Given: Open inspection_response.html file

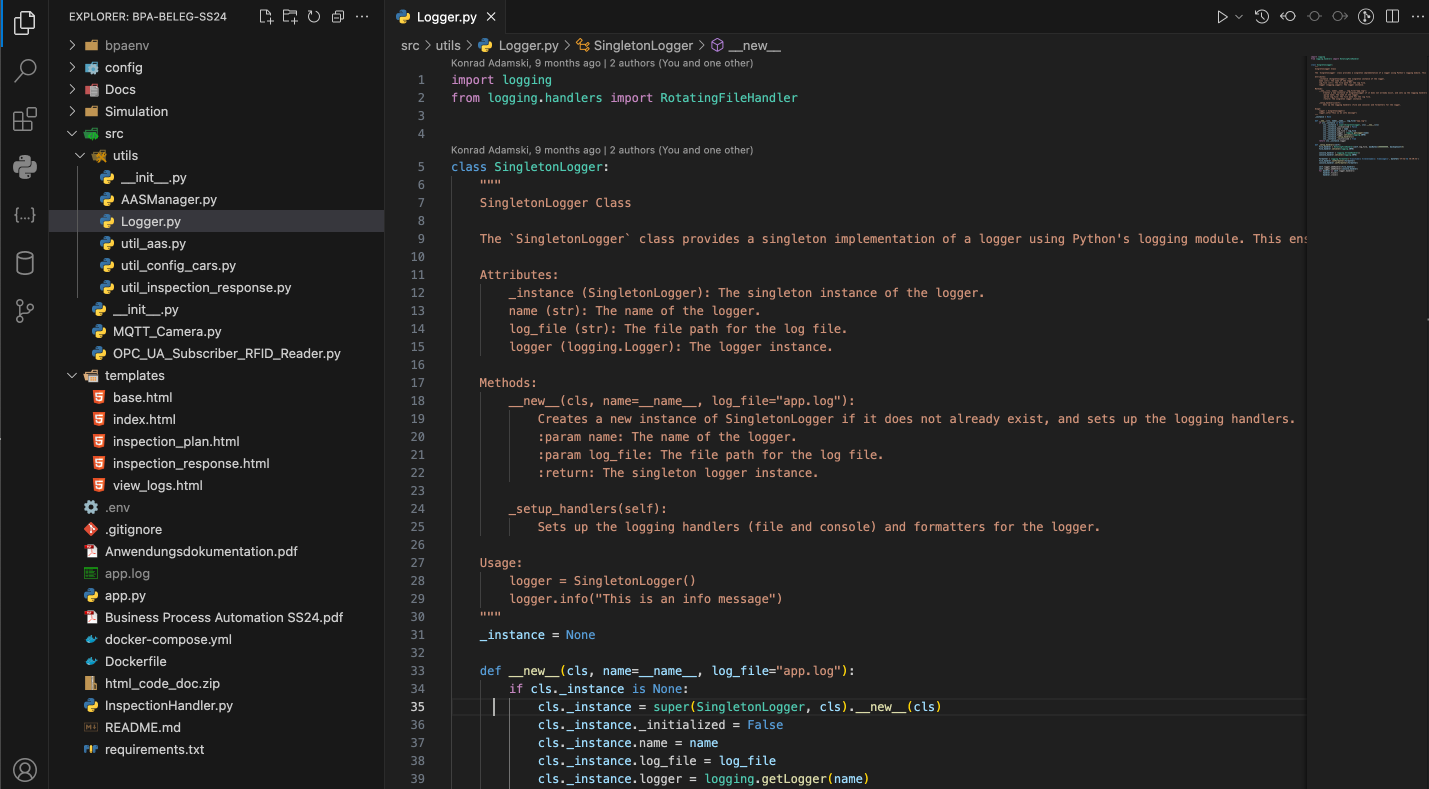Looking at the screenshot, I should 216,463.
